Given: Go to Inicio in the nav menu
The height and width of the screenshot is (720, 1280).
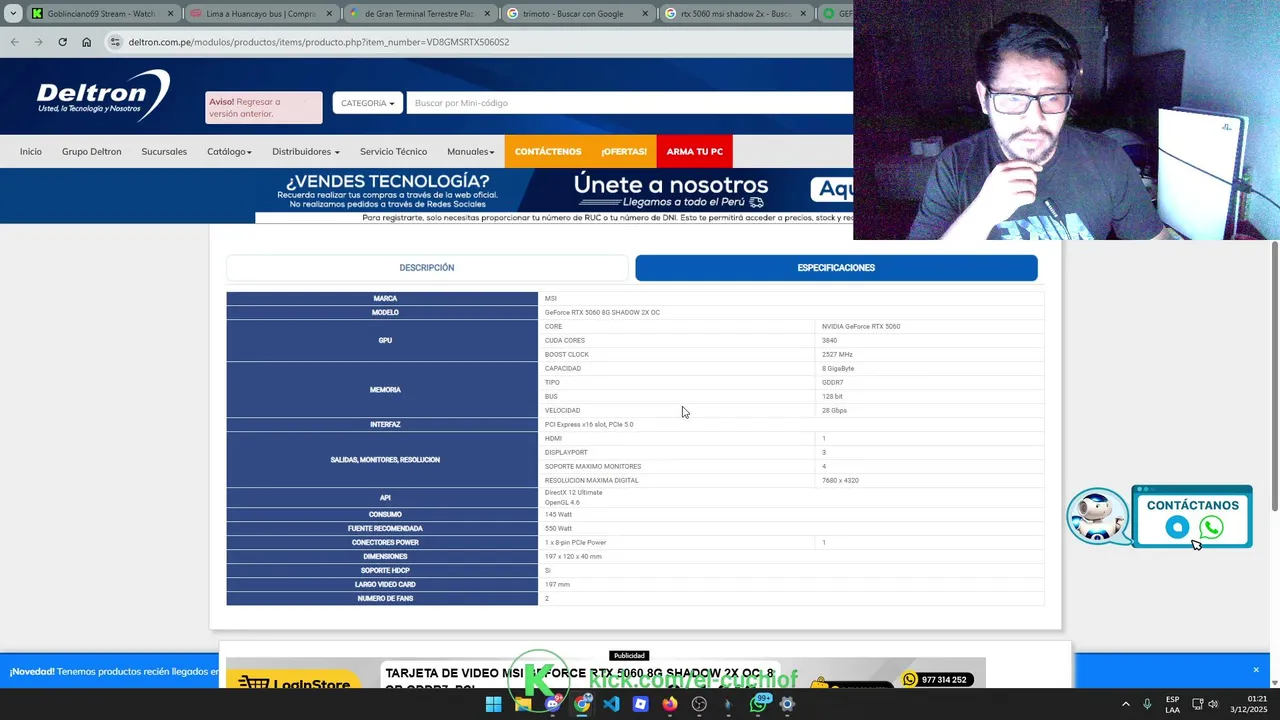Looking at the screenshot, I should click(31, 152).
